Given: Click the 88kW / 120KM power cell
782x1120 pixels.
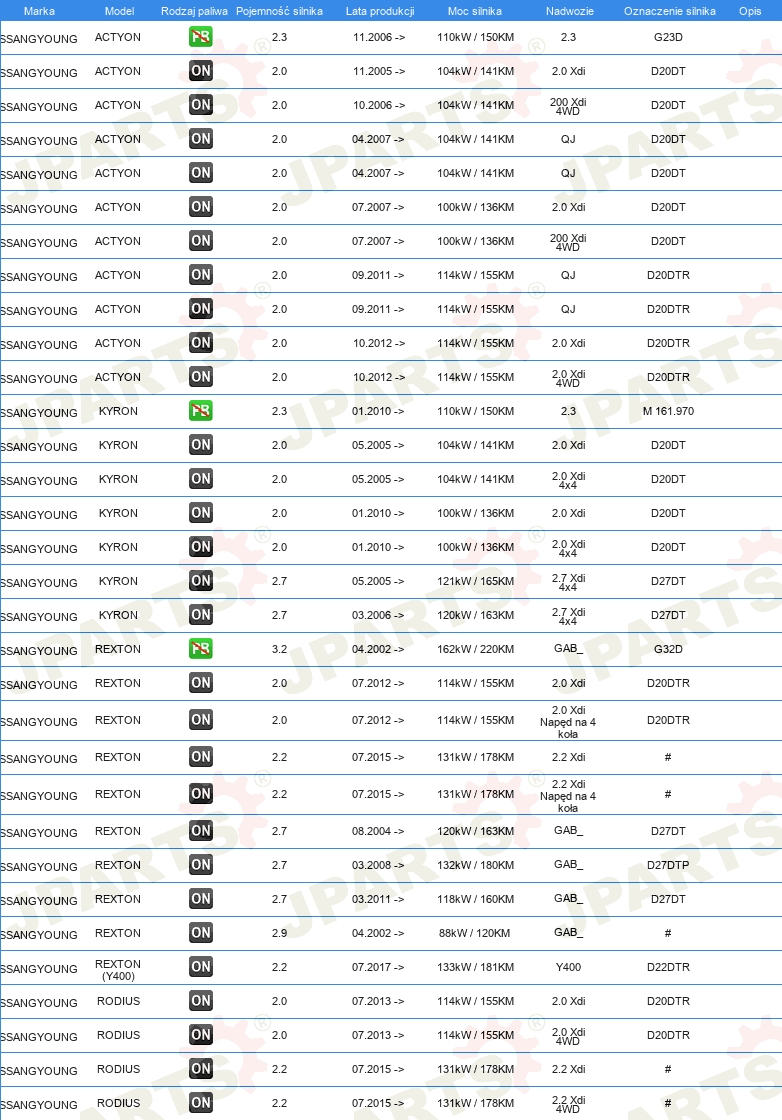Looking at the screenshot, I should click(x=475, y=933).
